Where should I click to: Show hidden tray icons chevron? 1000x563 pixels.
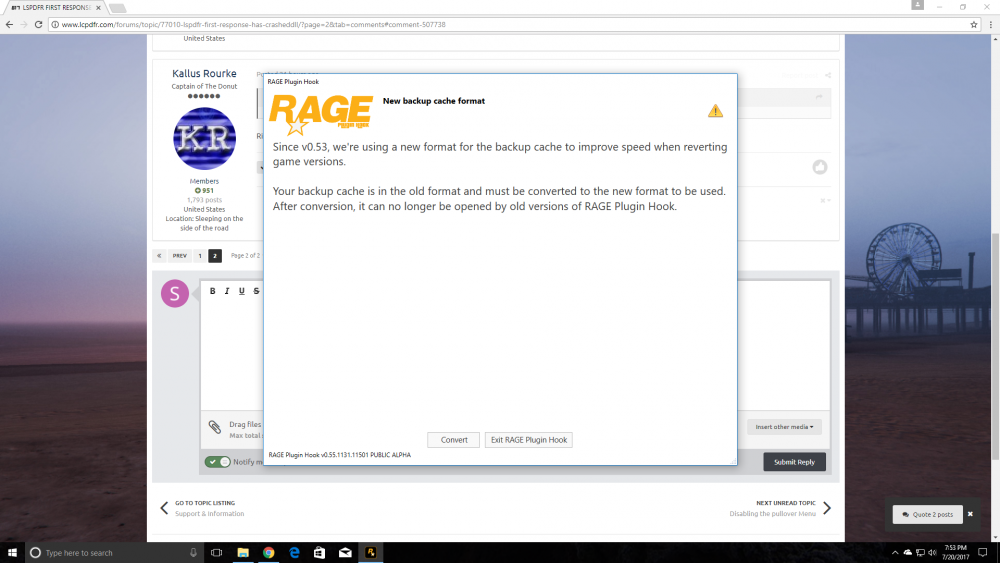click(x=895, y=553)
